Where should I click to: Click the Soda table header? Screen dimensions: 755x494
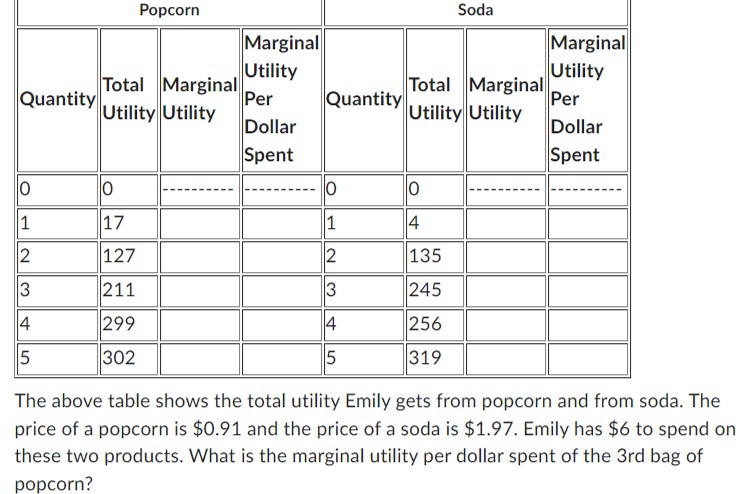pos(476,10)
